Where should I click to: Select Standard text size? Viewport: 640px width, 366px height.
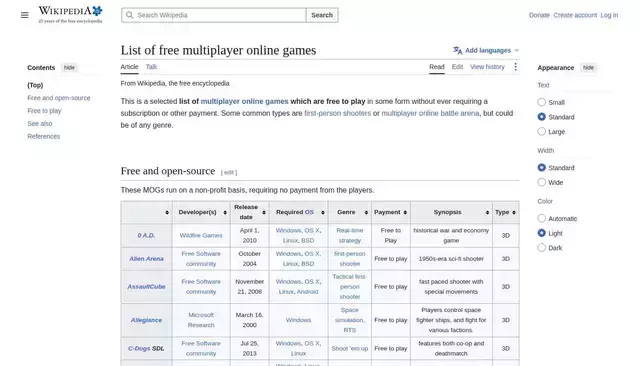[x=542, y=117]
